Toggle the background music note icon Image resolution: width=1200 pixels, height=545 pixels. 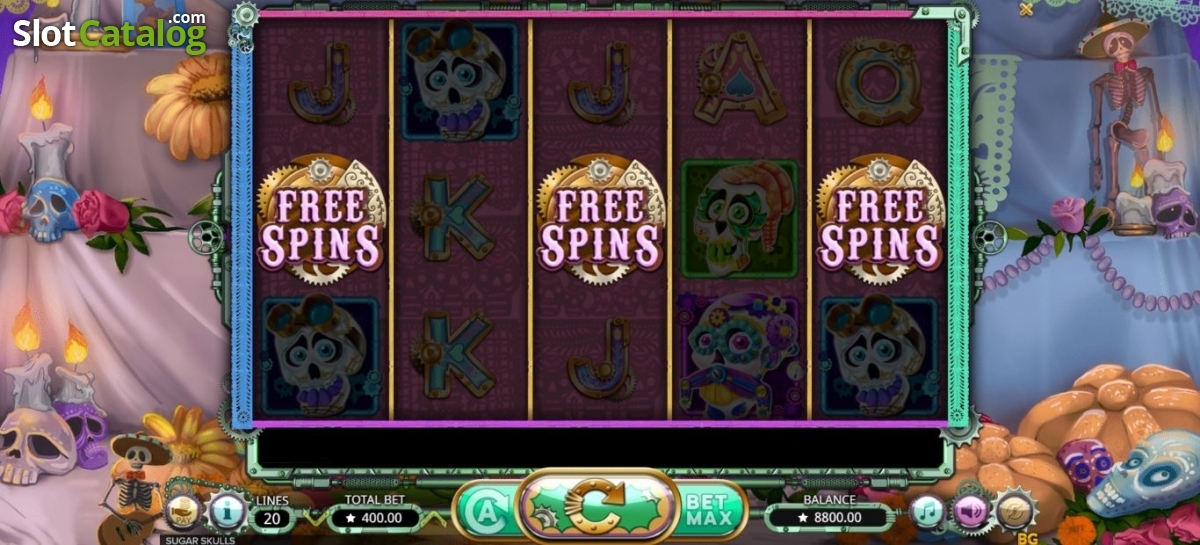pos(927,512)
